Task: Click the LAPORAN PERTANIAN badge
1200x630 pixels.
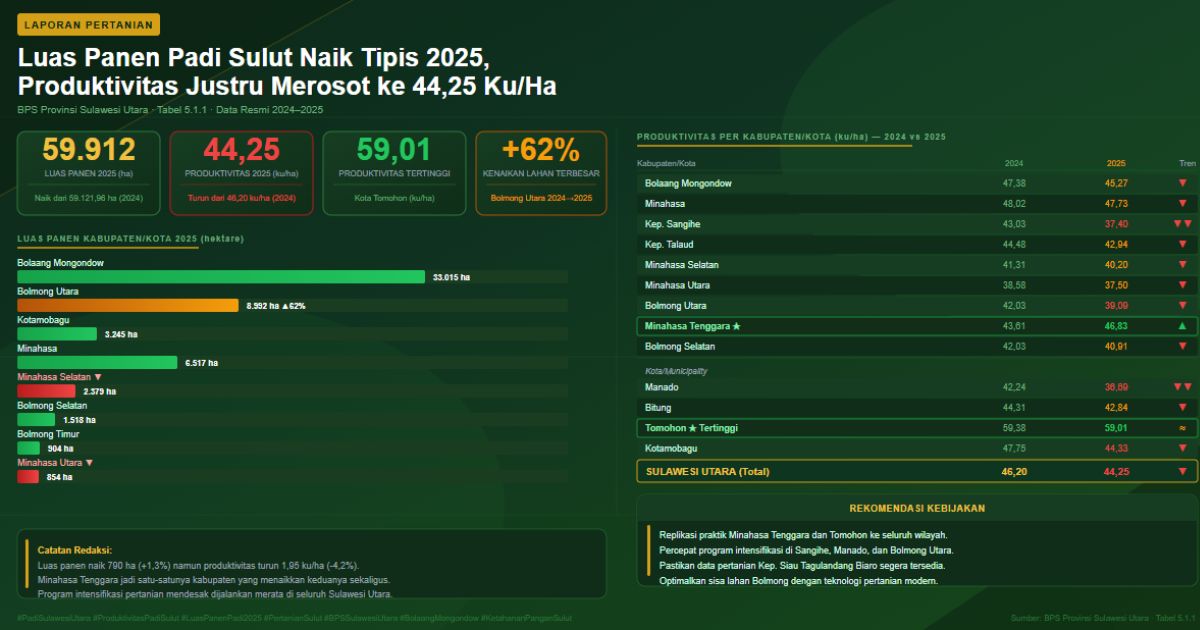Action: [89, 24]
